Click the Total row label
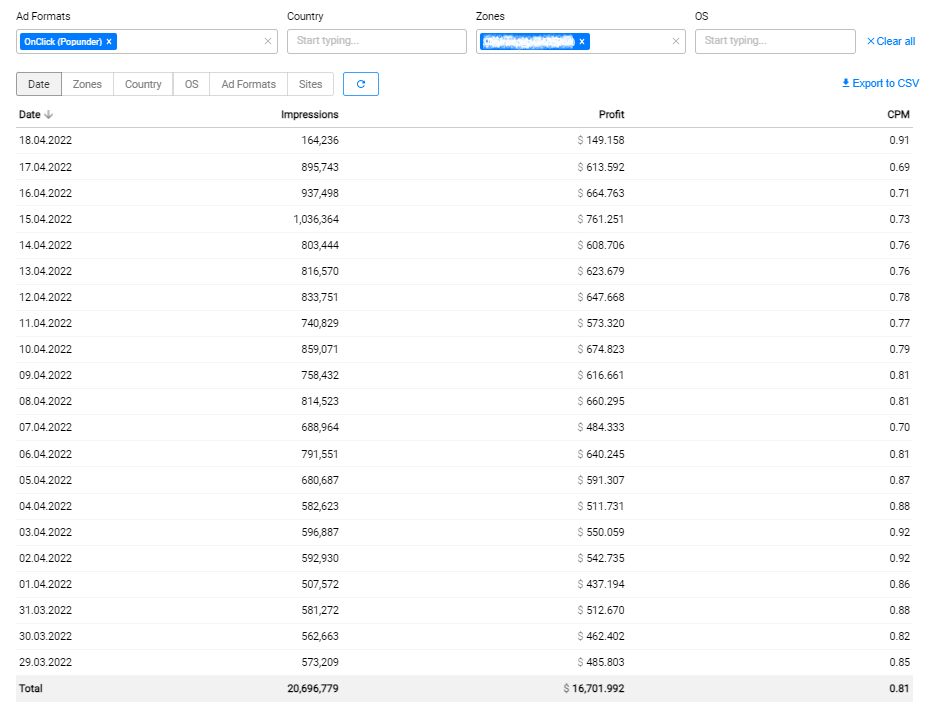This screenshot has height=718, width=936. point(30,689)
